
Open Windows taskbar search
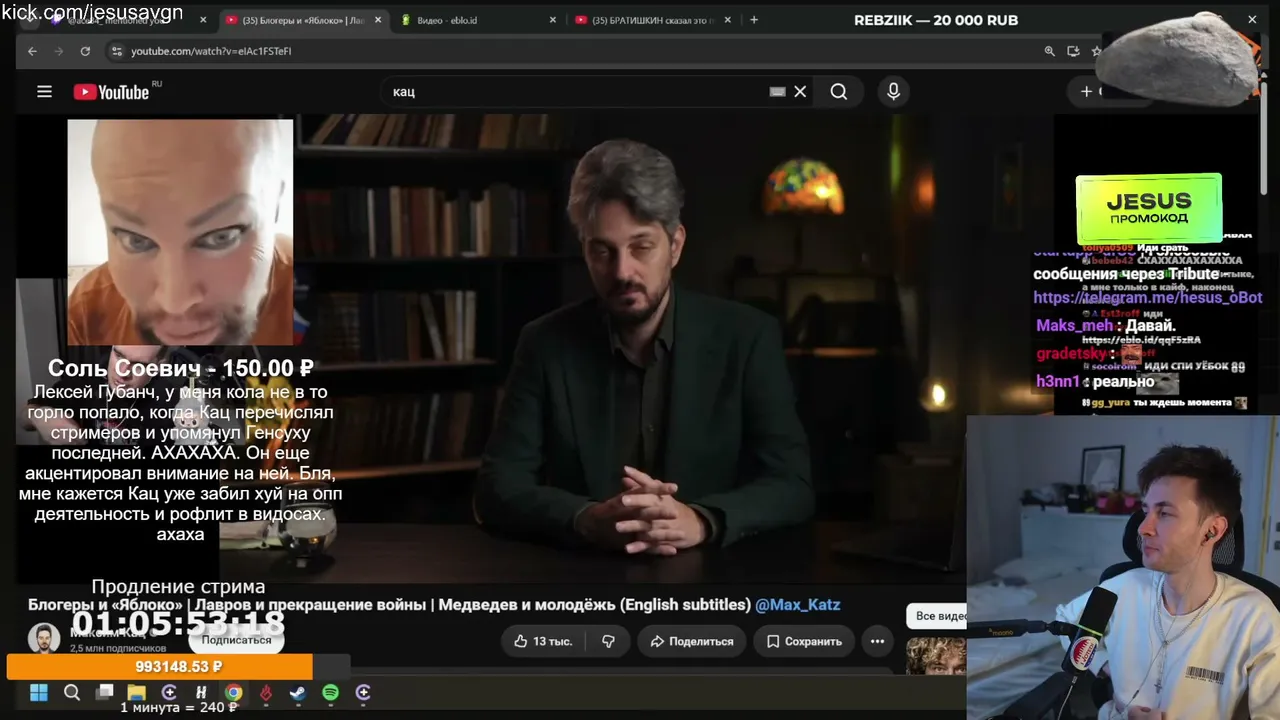[71, 692]
